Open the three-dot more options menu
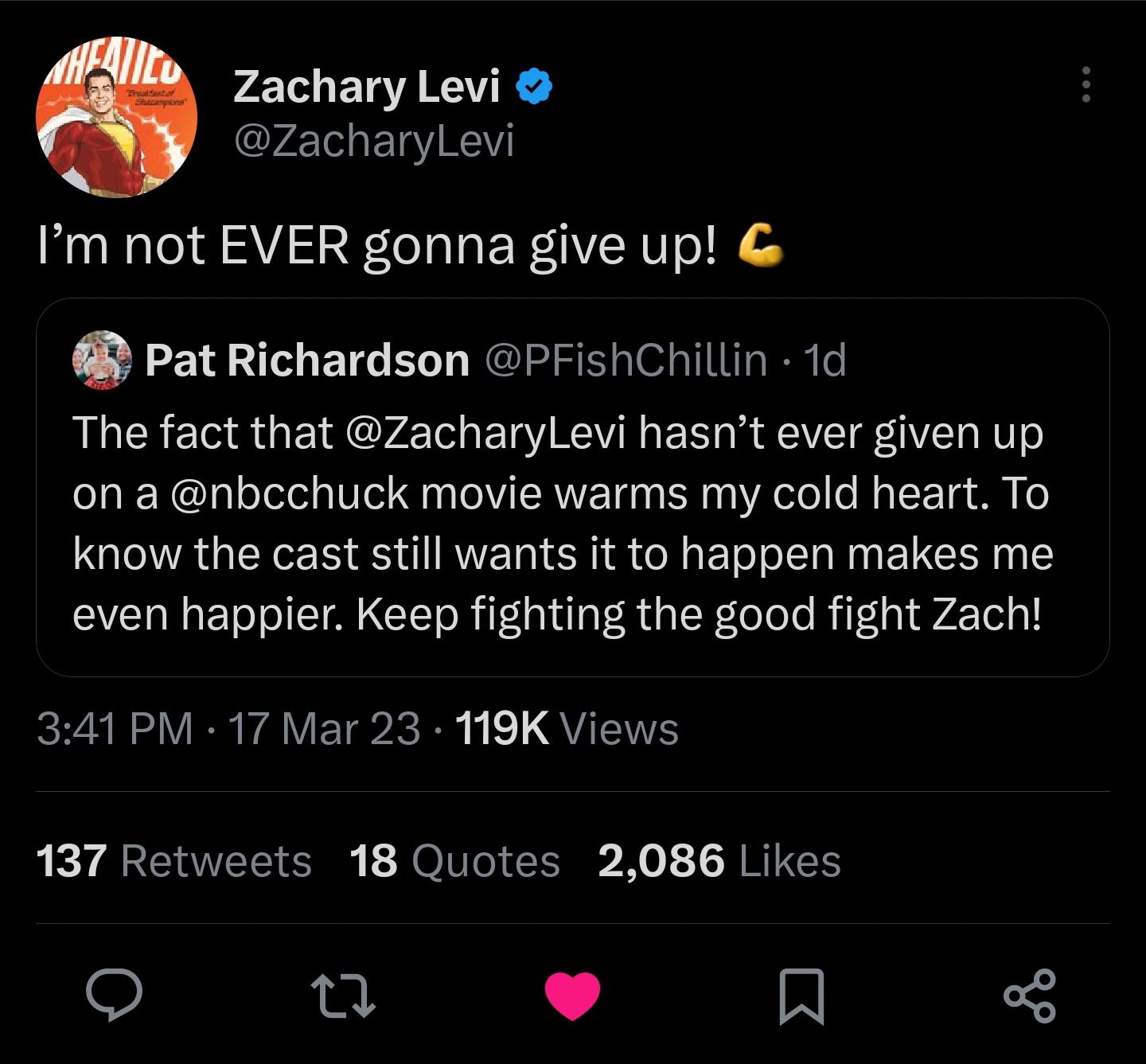This screenshot has width=1146, height=1064. pyautogui.click(x=1086, y=84)
